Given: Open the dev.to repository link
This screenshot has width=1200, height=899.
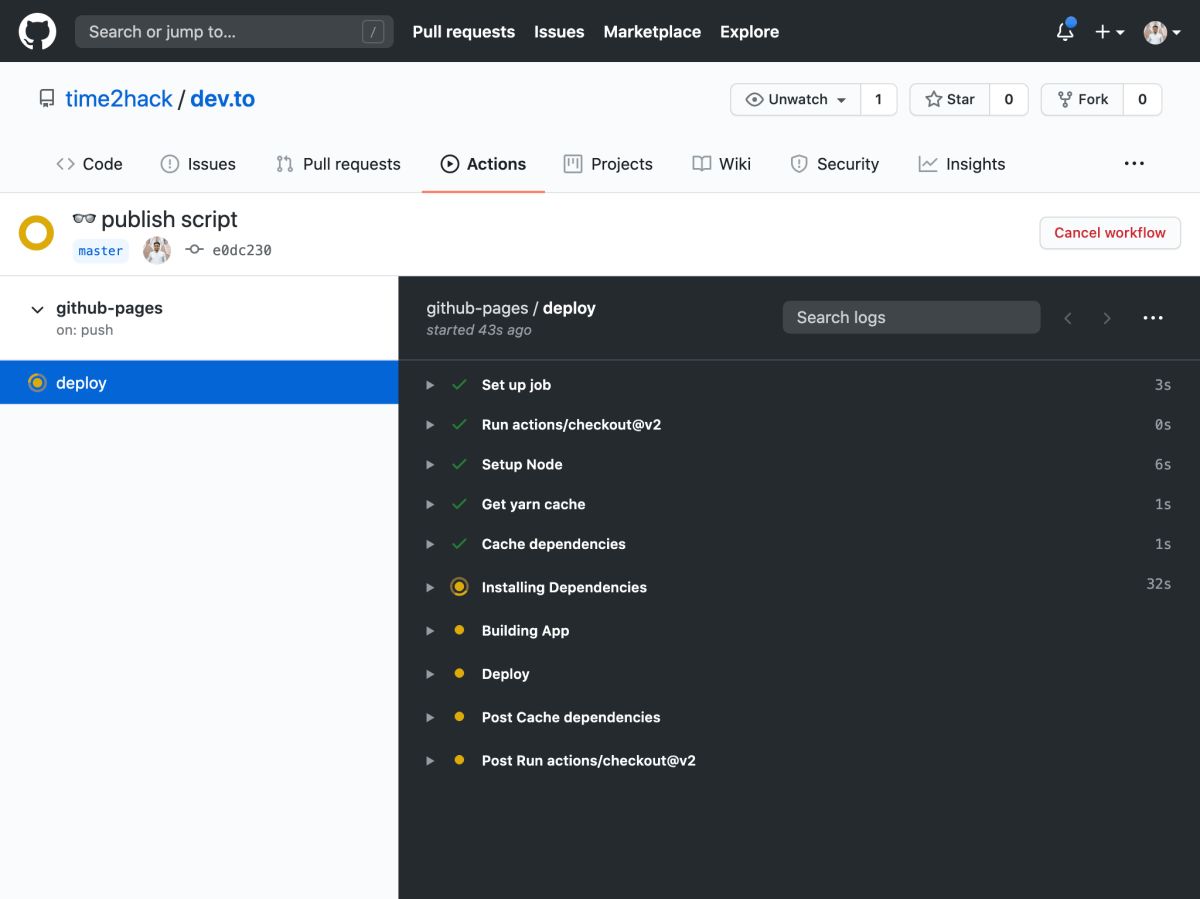Looking at the screenshot, I should [x=222, y=99].
